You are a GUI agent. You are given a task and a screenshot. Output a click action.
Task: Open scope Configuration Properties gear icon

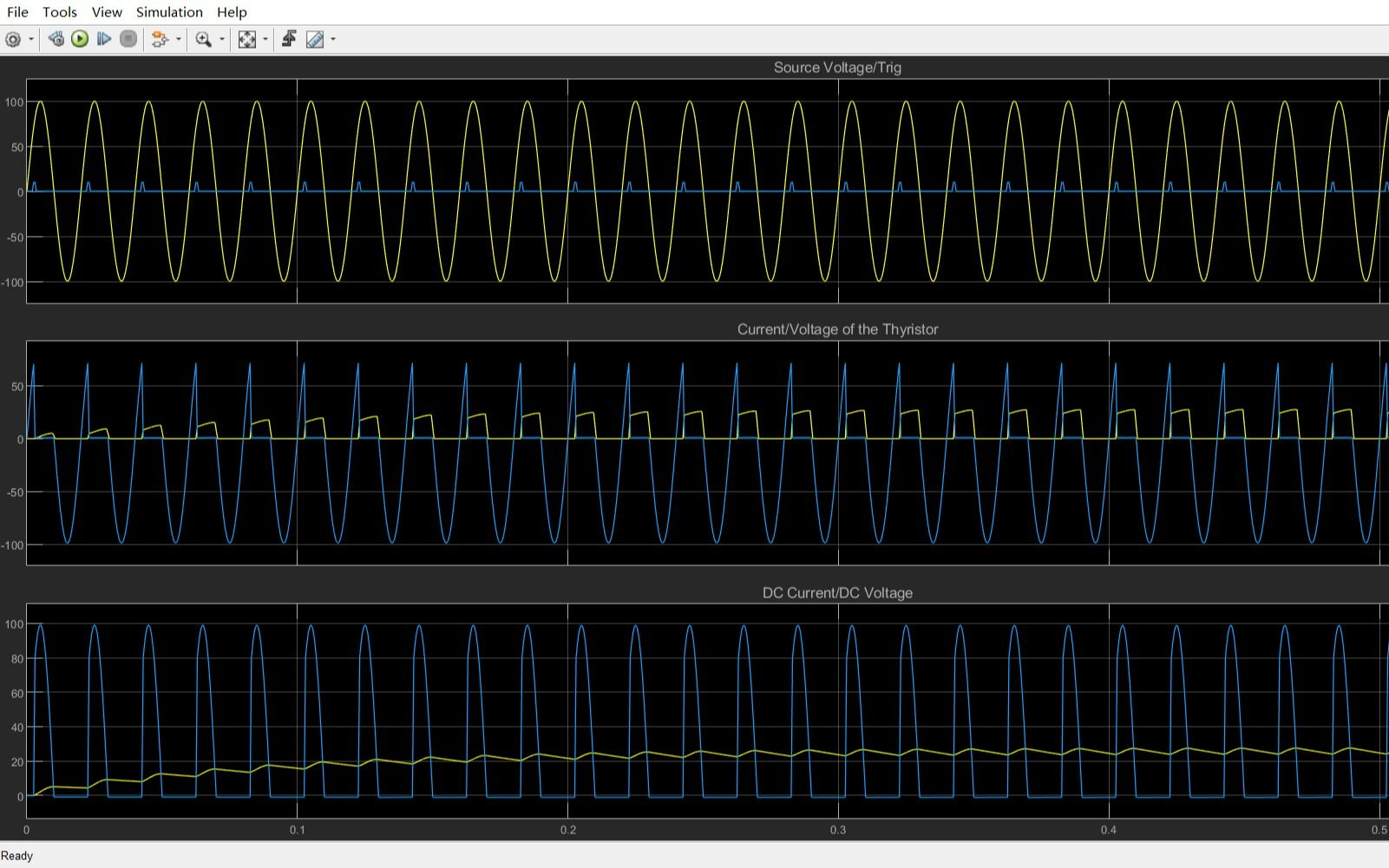(x=13, y=39)
